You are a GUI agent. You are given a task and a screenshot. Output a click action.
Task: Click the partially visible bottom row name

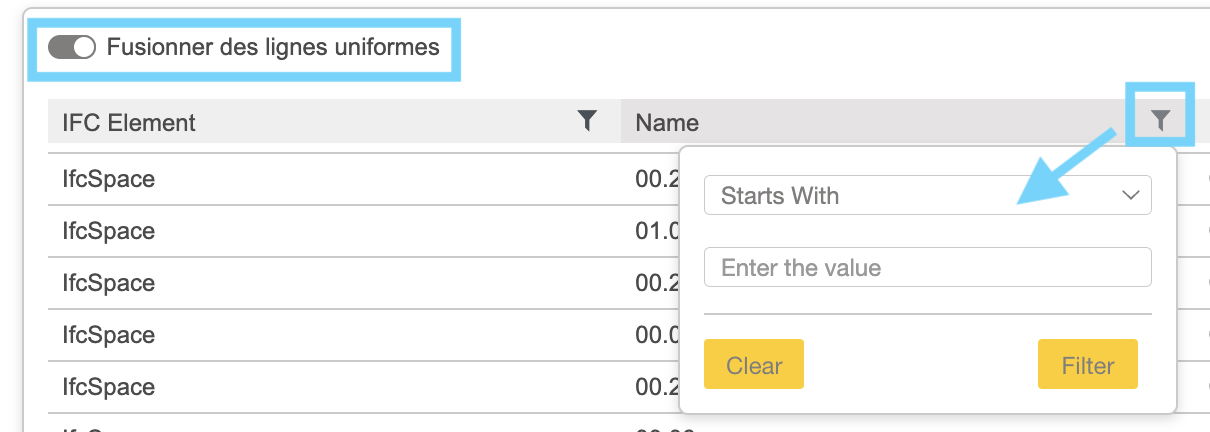pyautogui.click(x=665, y=428)
